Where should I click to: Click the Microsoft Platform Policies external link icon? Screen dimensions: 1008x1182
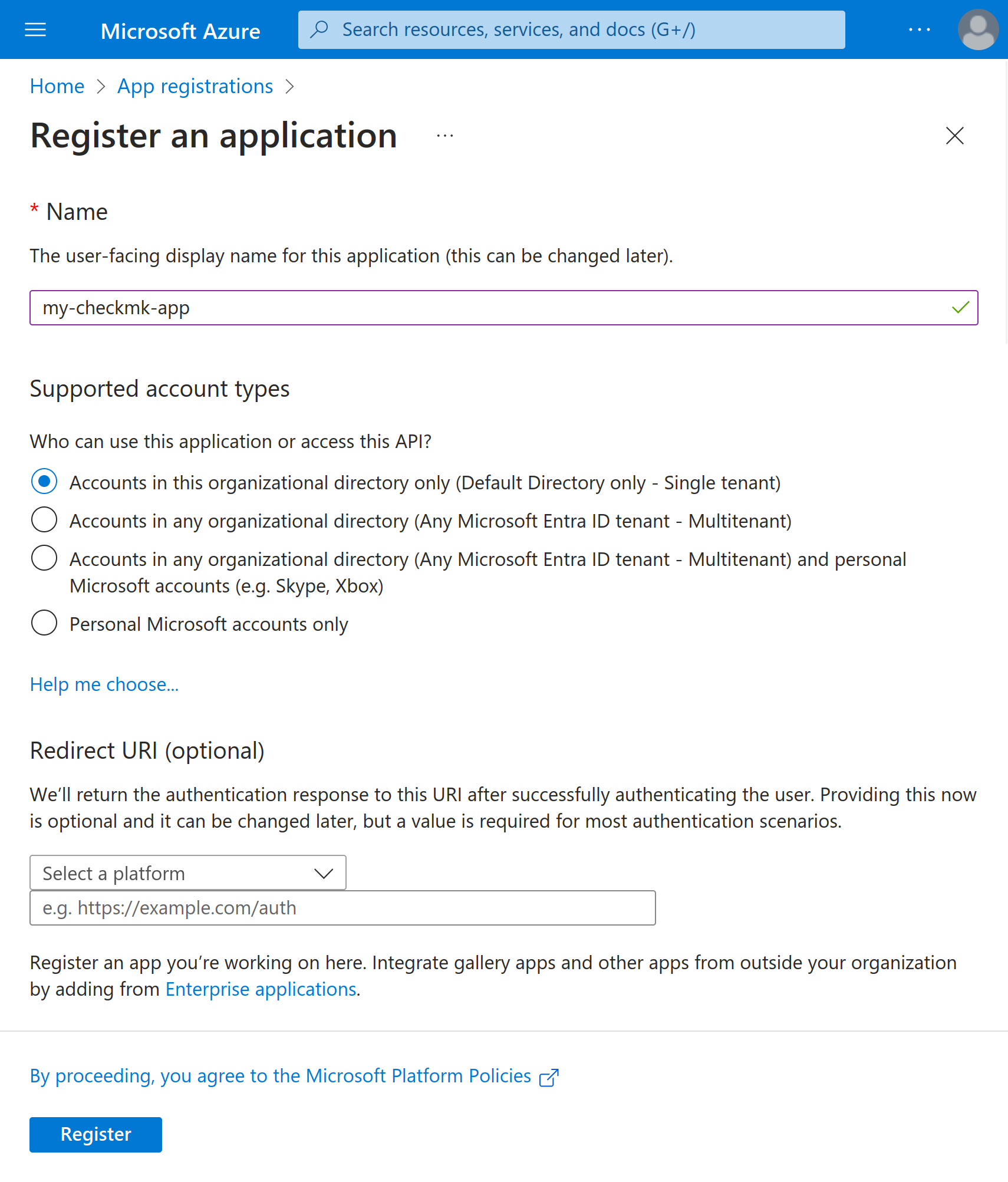coord(549,1076)
